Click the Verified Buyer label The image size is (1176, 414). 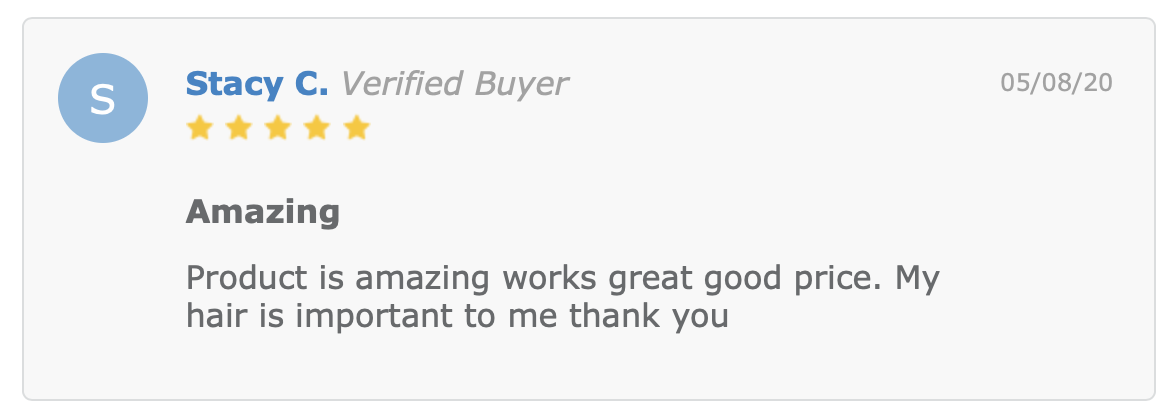click(x=454, y=84)
